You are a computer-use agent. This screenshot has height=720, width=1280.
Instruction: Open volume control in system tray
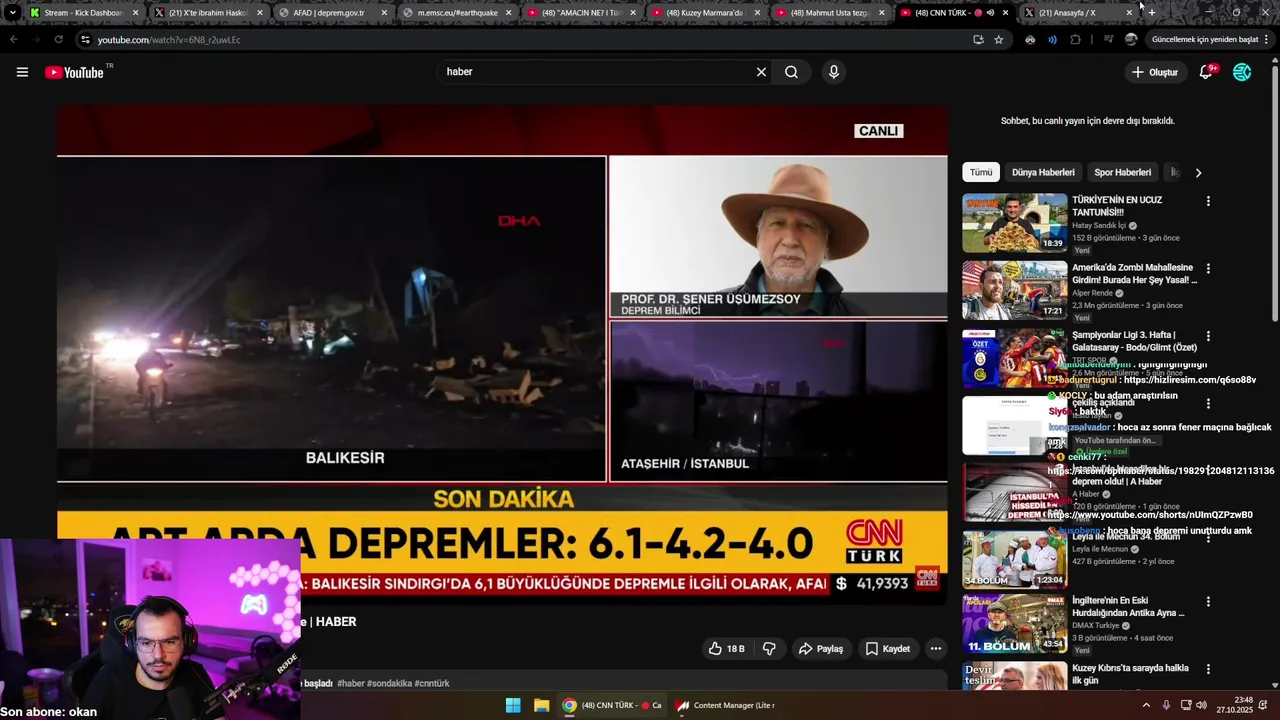pyautogui.click(x=1202, y=705)
